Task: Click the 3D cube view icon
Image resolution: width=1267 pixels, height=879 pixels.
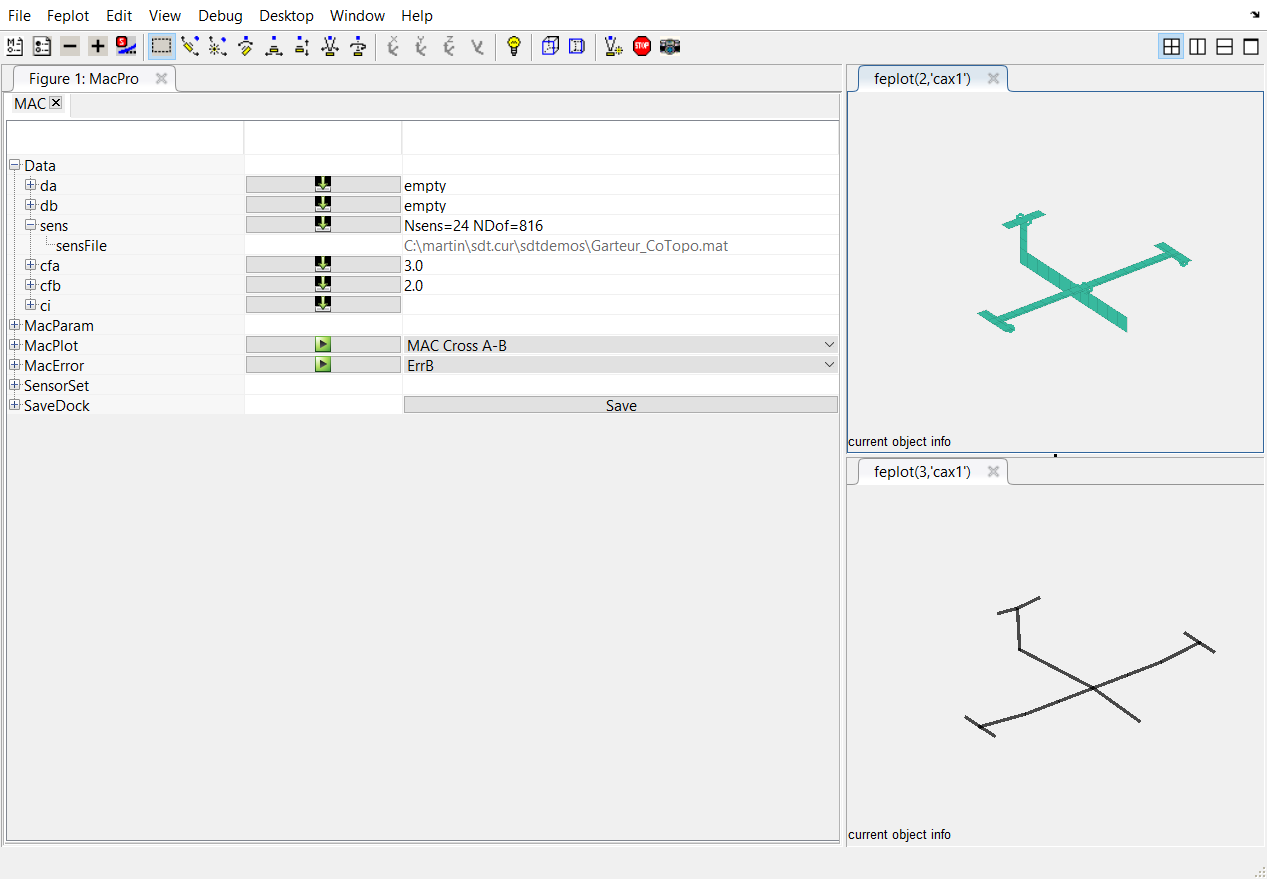Action: [x=549, y=46]
